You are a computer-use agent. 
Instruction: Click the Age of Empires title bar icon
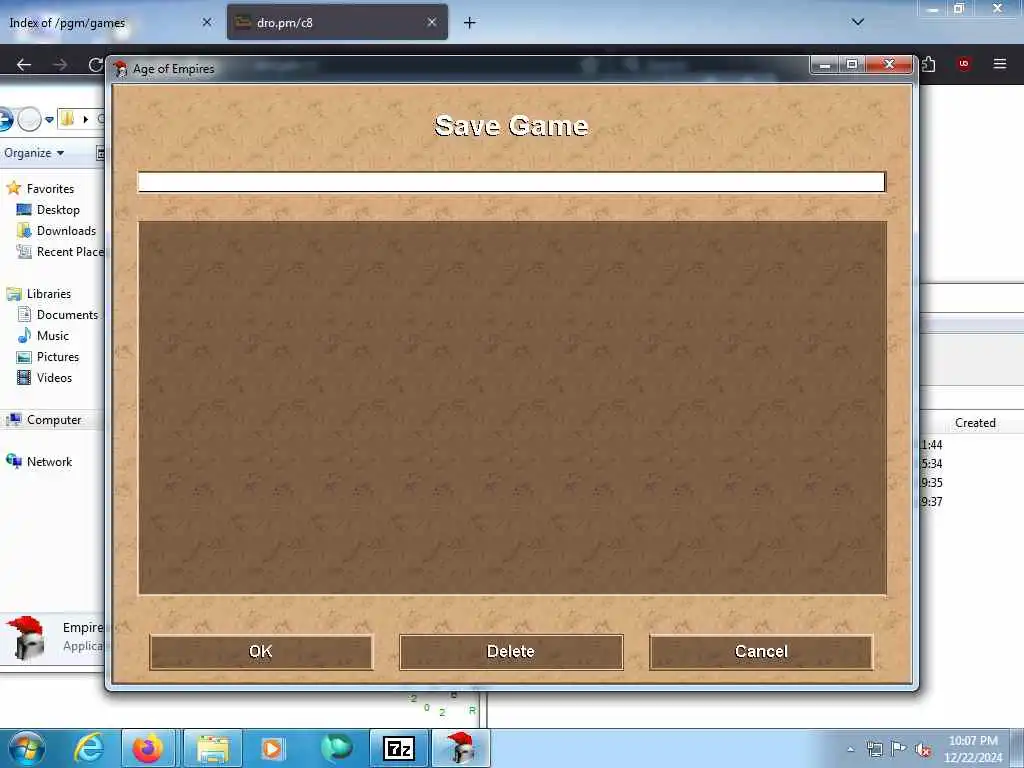click(120, 69)
